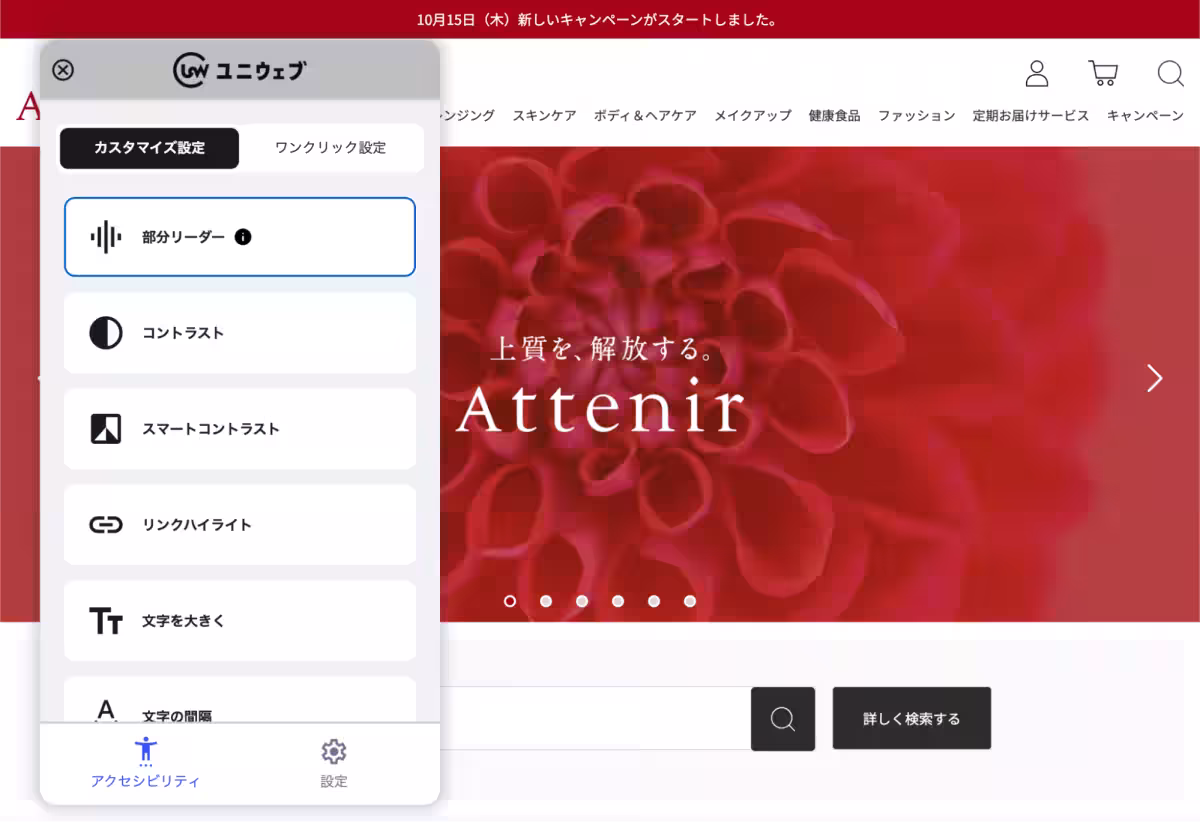Open the スキンケア menu

[x=544, y=116]
